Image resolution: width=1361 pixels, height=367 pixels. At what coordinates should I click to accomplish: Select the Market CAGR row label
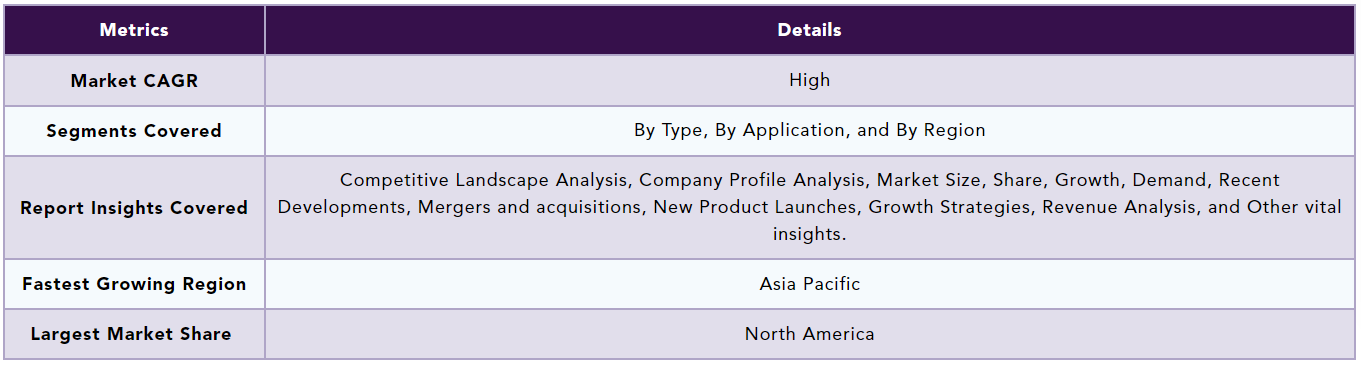[134, 81]
